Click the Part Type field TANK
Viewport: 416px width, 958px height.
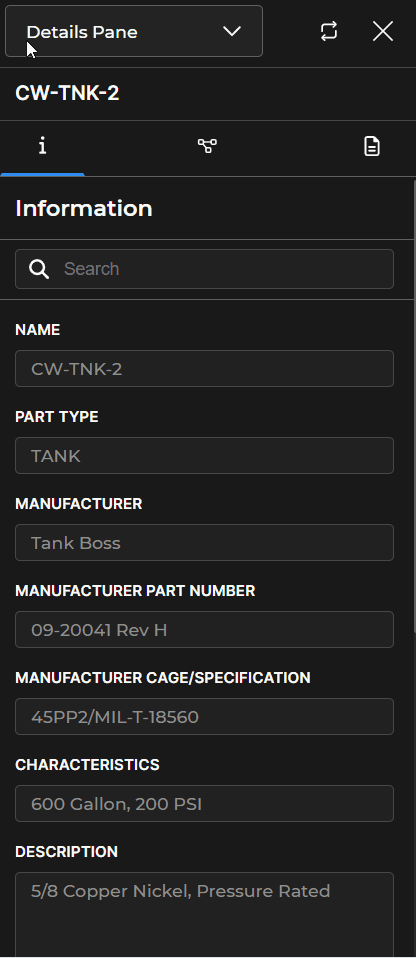coord(204,455)
